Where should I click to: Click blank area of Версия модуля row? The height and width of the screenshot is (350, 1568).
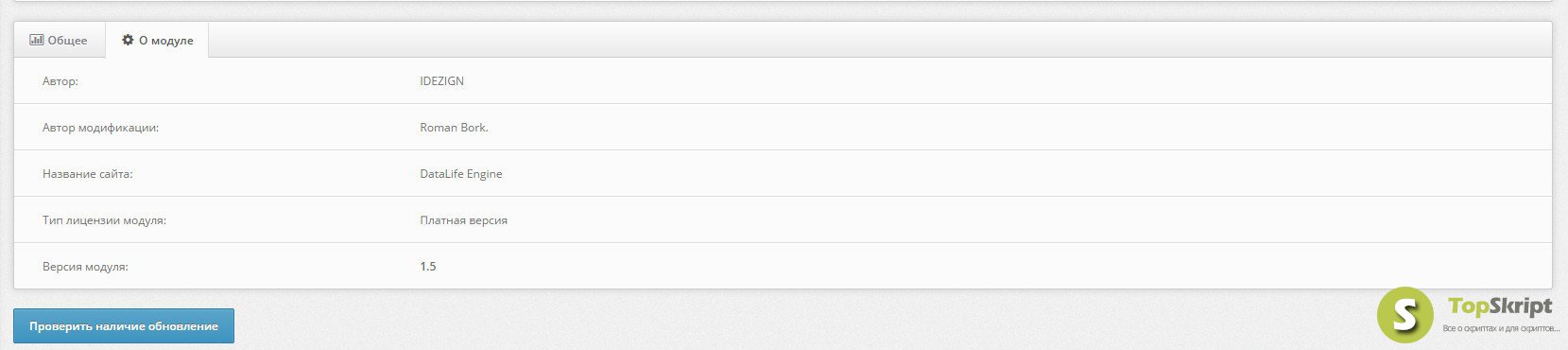pyautogui.click(x=992, y=267)
